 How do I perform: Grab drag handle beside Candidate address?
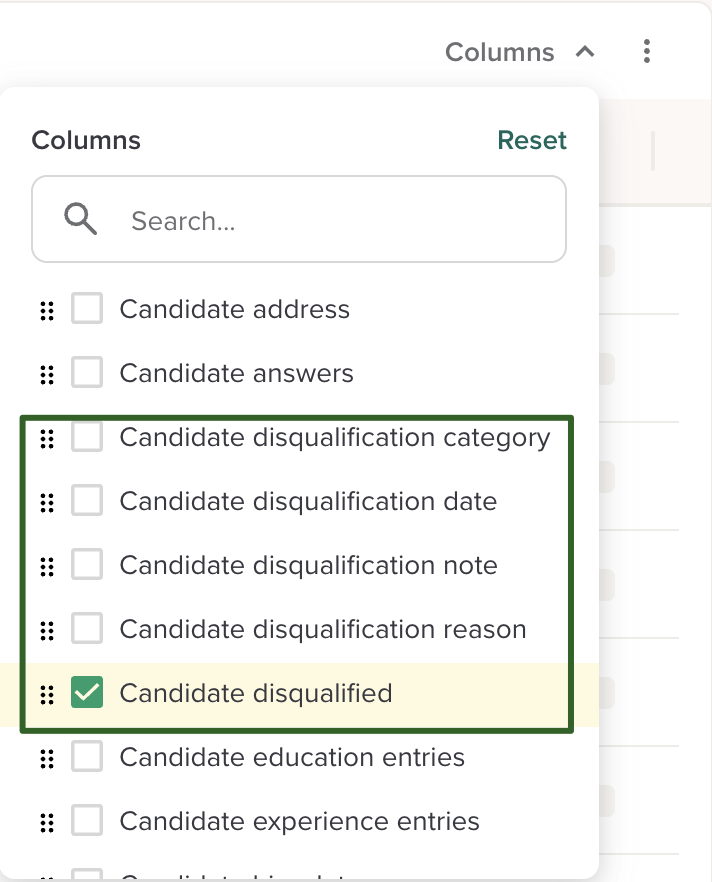[46, 311]
